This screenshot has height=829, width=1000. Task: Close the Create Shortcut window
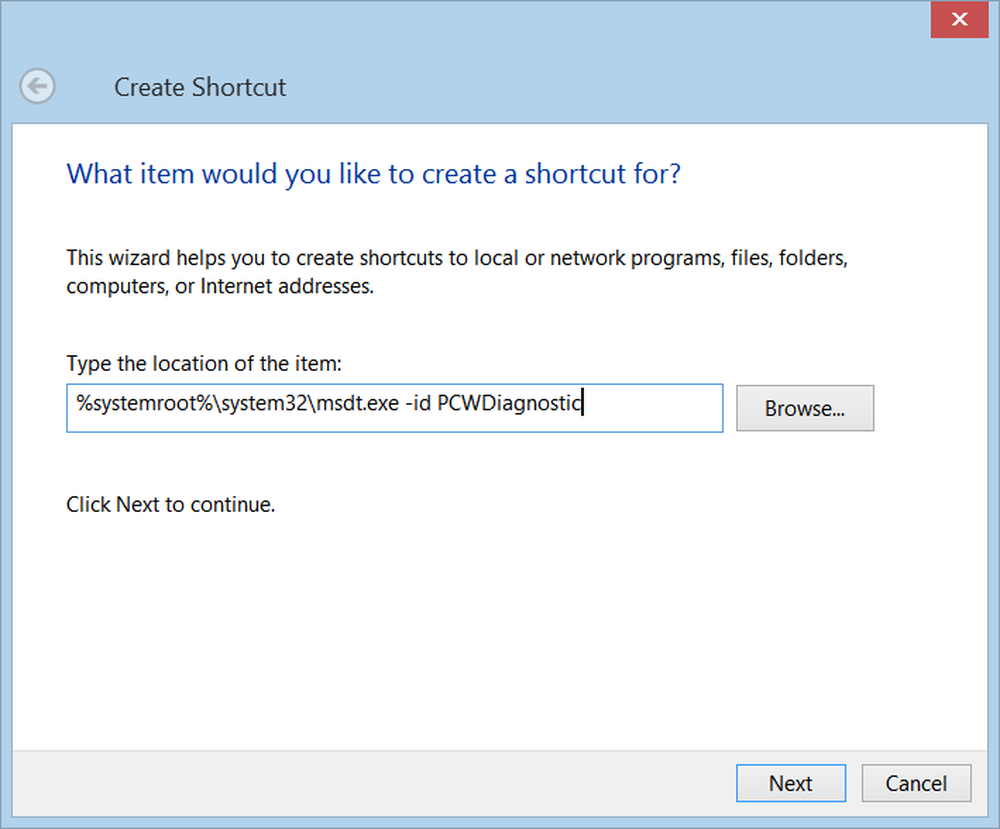click(959, 19)
